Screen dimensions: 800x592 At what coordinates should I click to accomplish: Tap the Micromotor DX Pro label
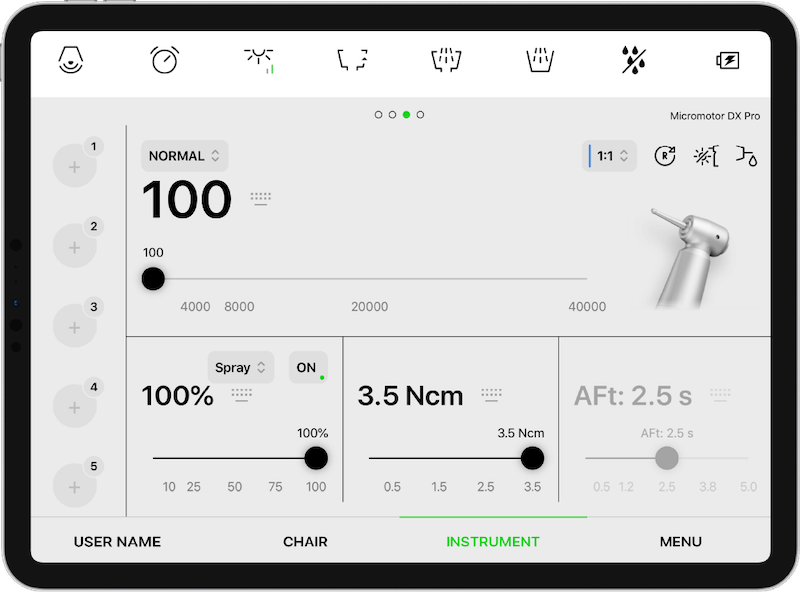(x=715, y=116)
